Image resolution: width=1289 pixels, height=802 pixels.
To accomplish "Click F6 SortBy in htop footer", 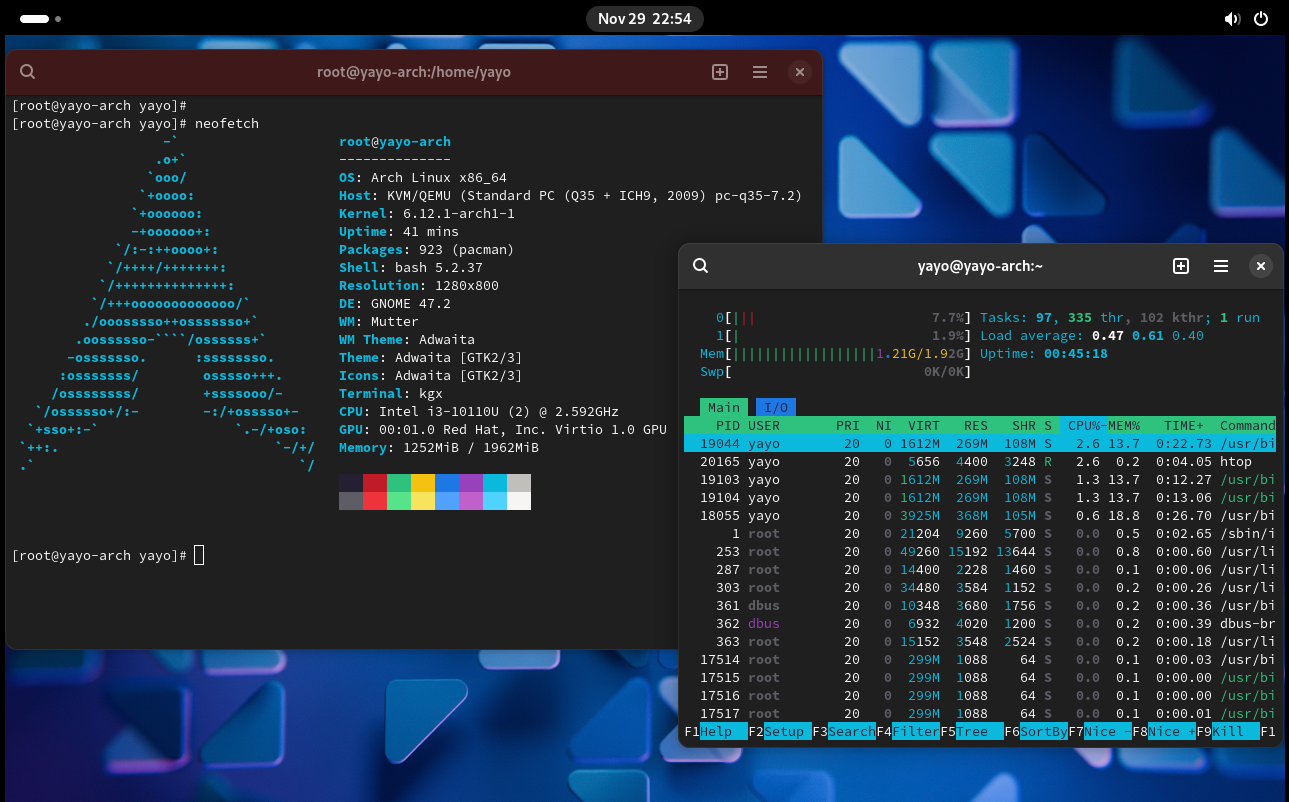I will click(1036, 732).
